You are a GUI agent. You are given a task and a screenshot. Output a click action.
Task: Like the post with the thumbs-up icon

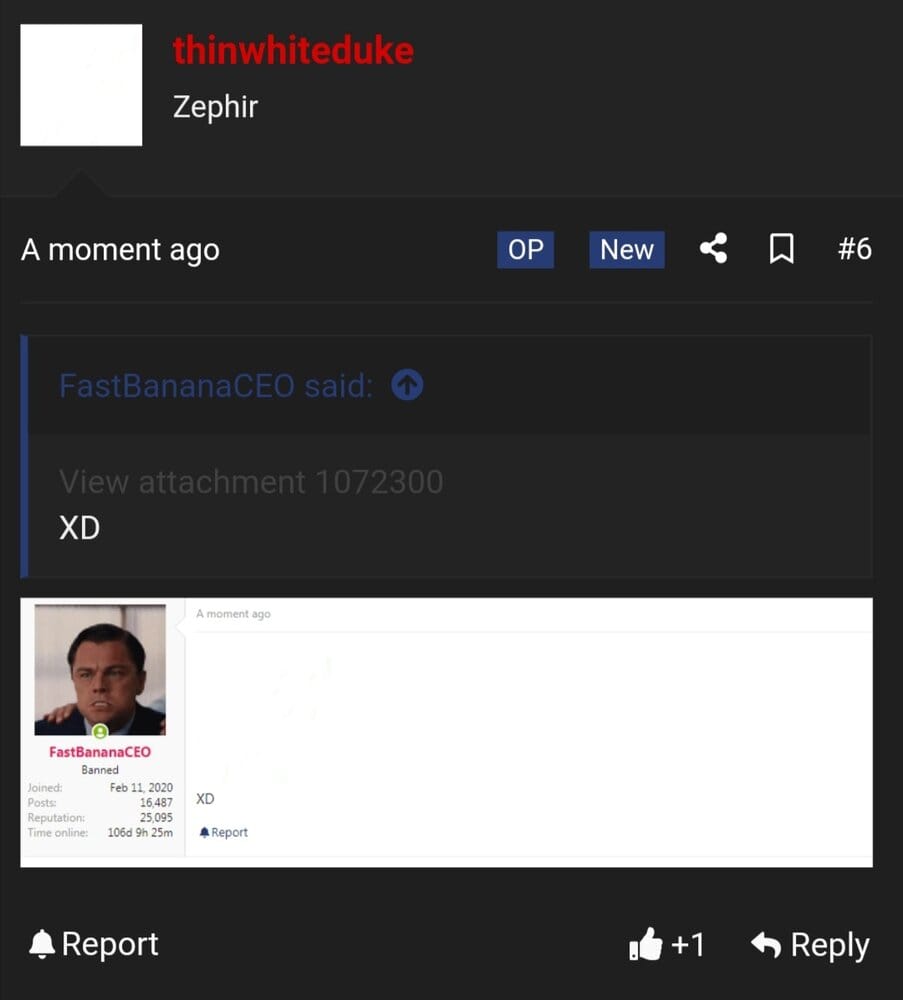647,943
